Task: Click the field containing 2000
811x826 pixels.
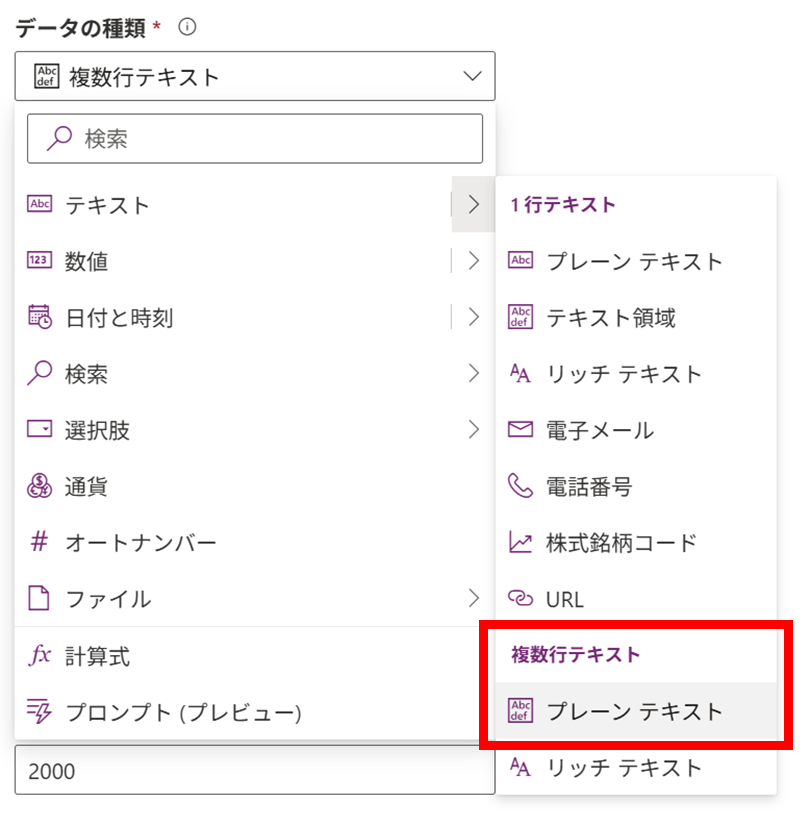Action: click(255, 772)
